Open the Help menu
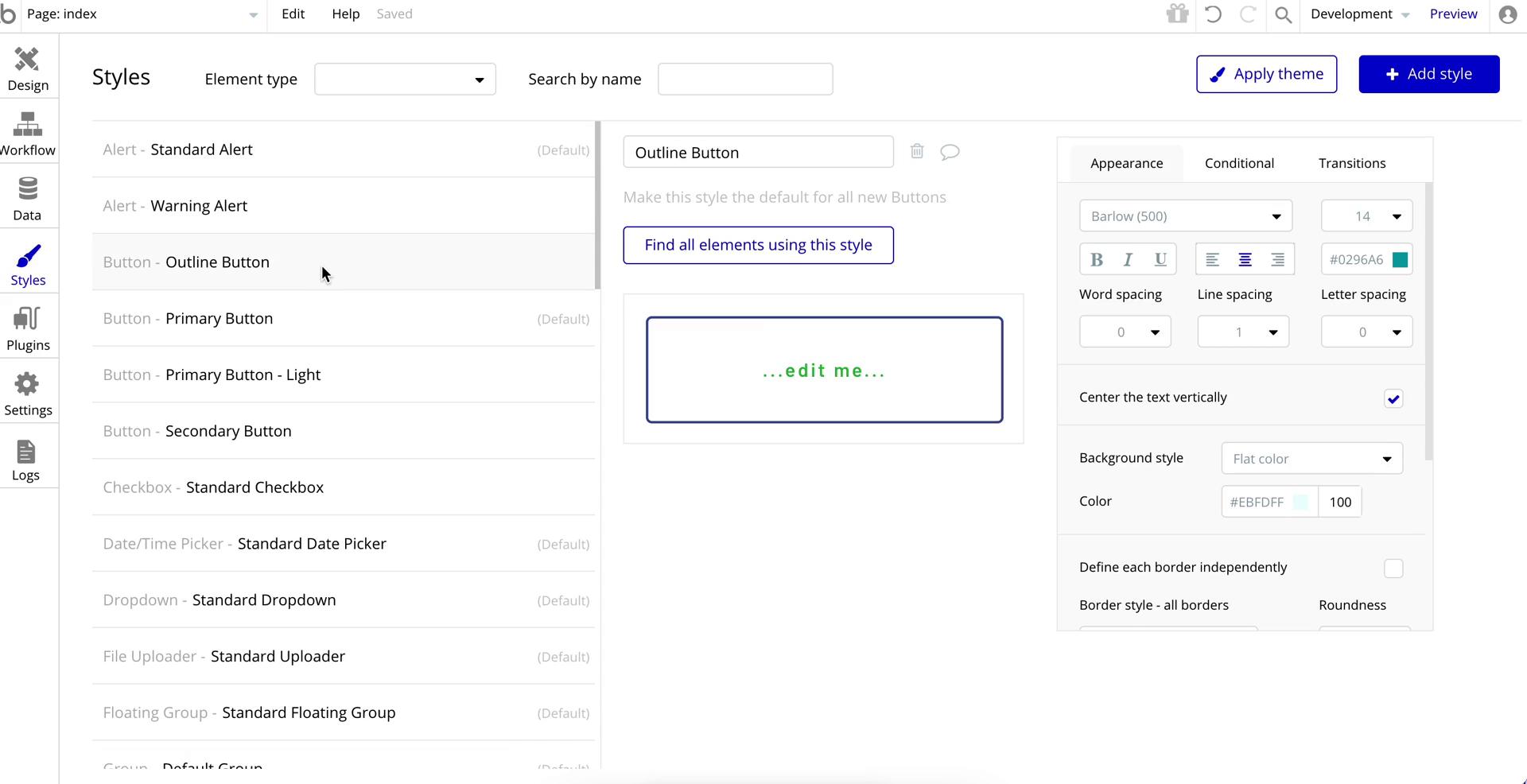The width and height of the screenshot is (1527, 784). pos(346,14)
